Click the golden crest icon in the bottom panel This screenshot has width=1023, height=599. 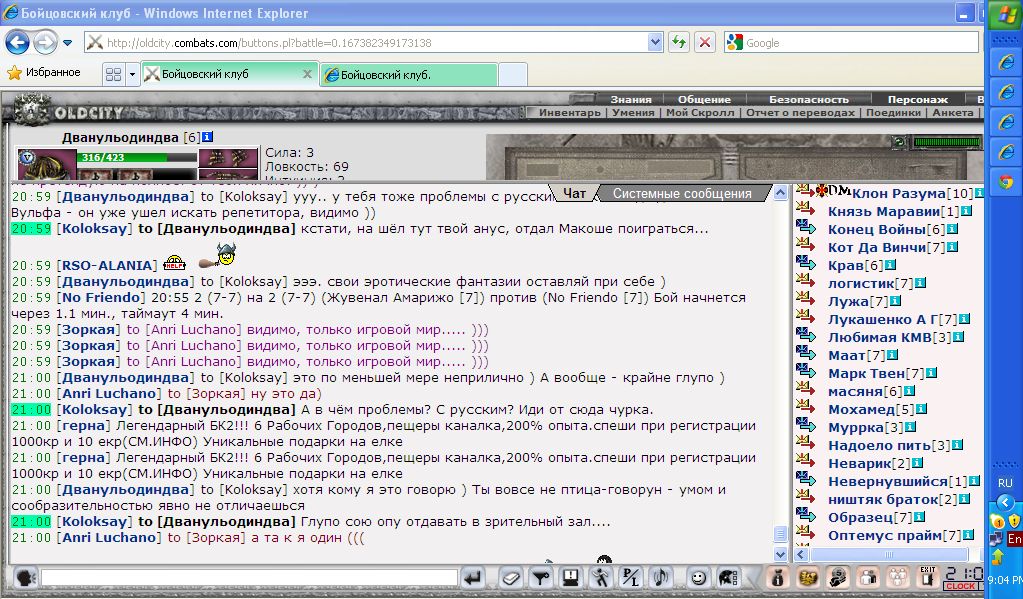[x=808, y=577]
